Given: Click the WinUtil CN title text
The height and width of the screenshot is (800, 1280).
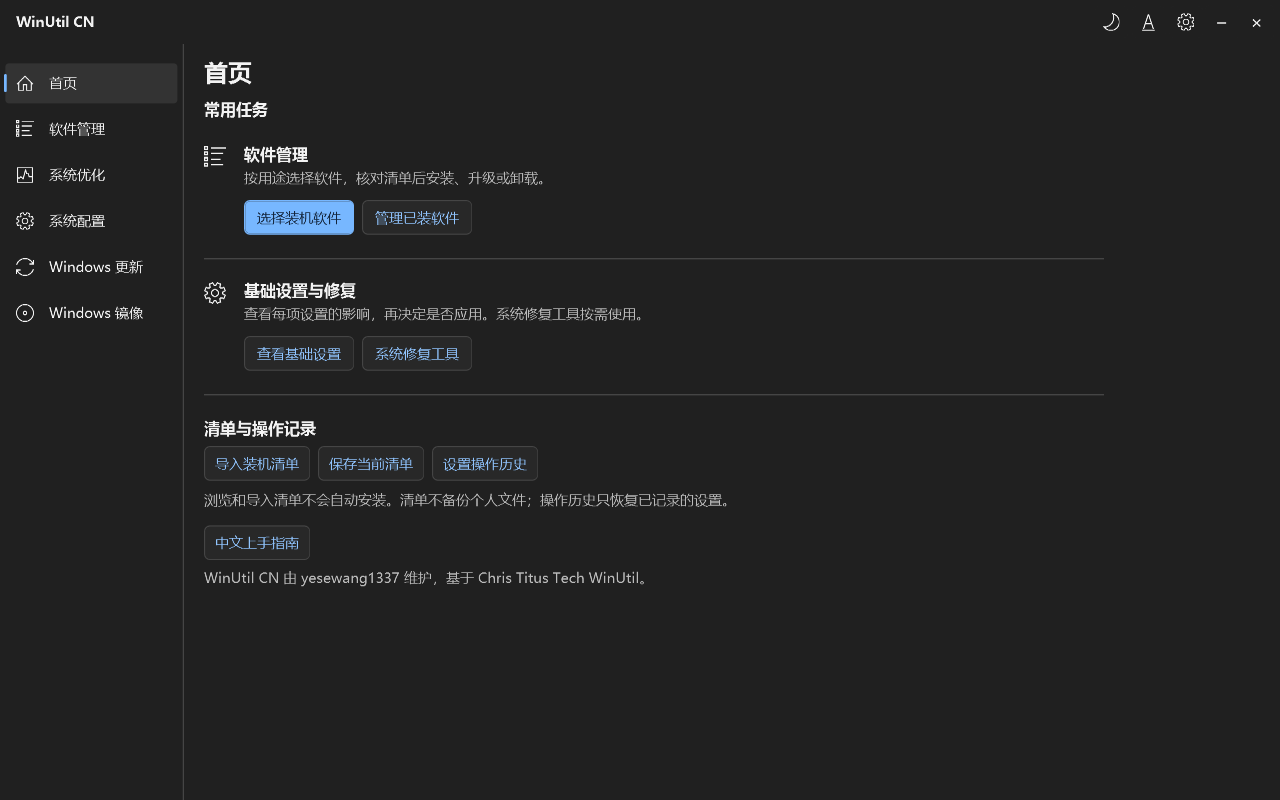Looking at the screenshot, I should point(55,22).
